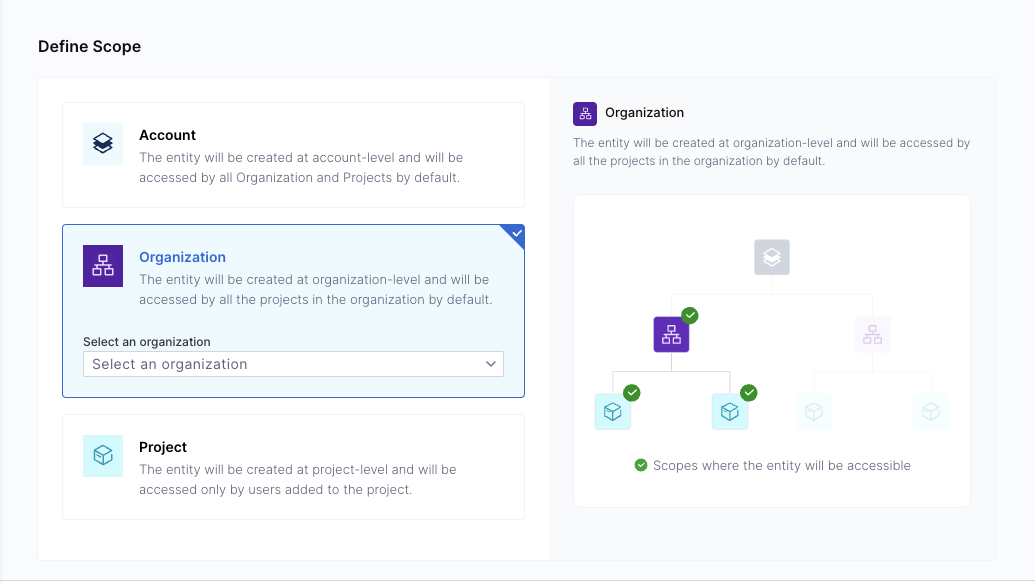Viewport: 1035px width, 584px height.
Task: Click the Project cube icon in card
Action: [x=103, y=455]
